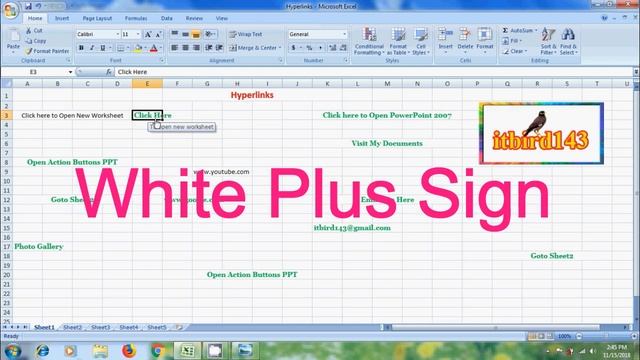Click the insert function fx icon
This screenshot has width=640, height=360.
pos(109,72)
